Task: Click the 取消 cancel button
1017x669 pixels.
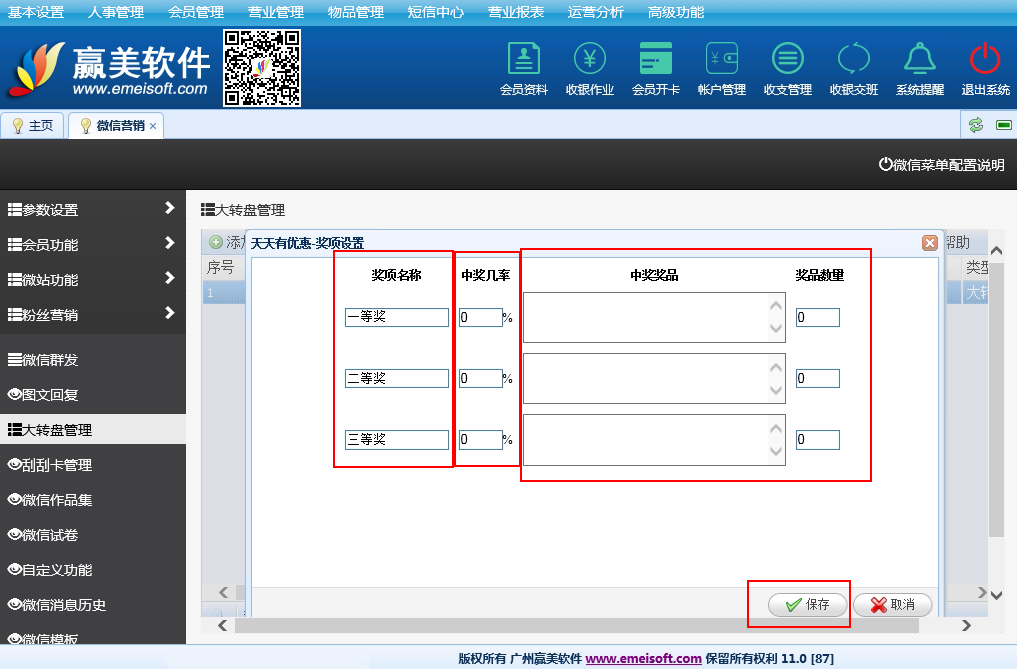Action: click(x=892, y=605)
